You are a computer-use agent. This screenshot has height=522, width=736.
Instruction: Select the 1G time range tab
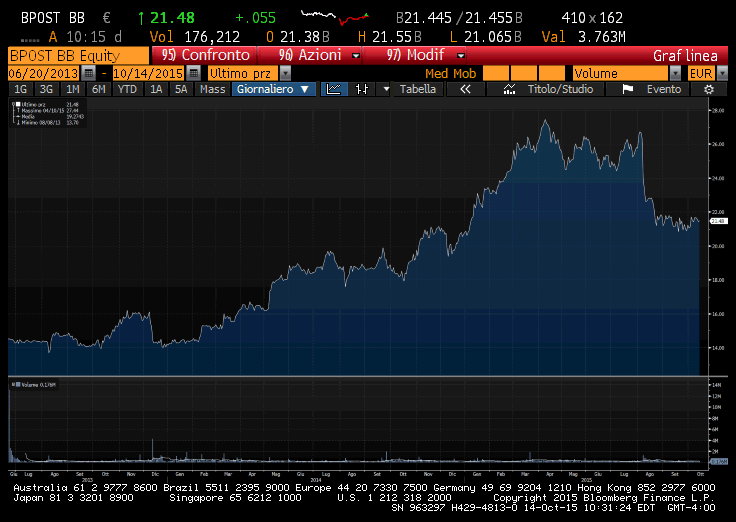(21, 89)
